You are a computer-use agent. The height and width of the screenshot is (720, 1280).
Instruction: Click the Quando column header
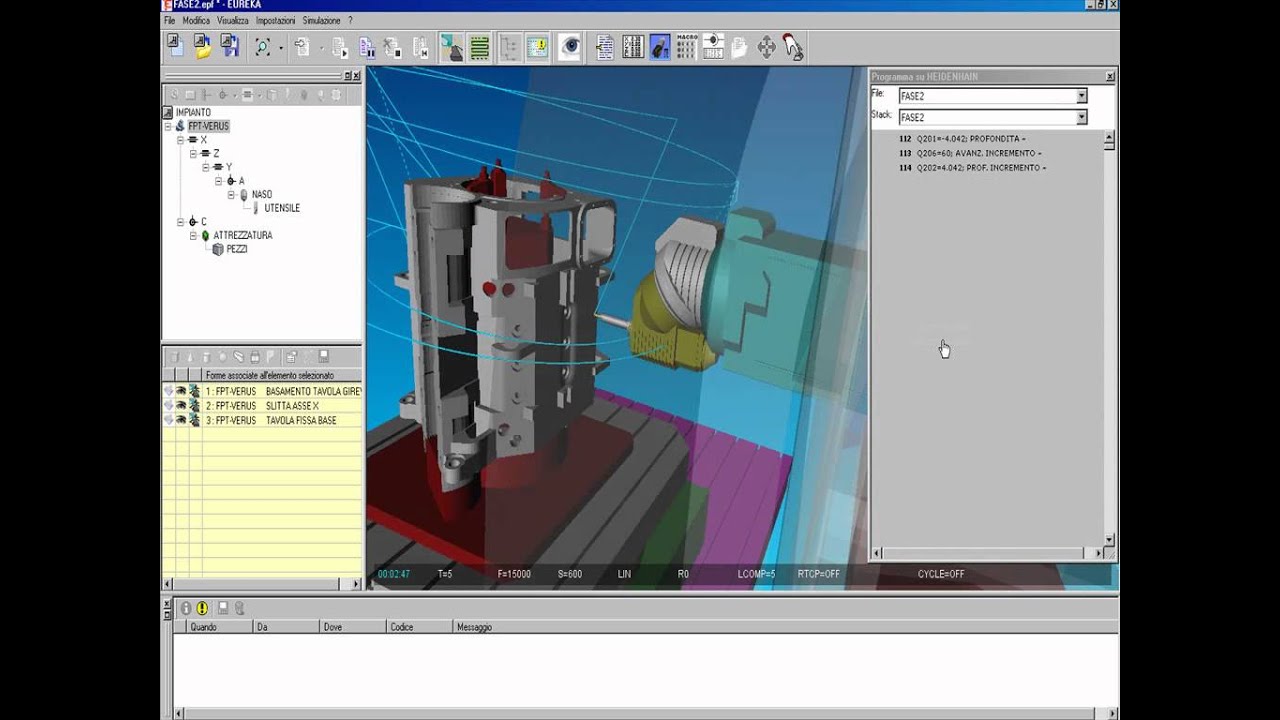(x=219, y=627)
